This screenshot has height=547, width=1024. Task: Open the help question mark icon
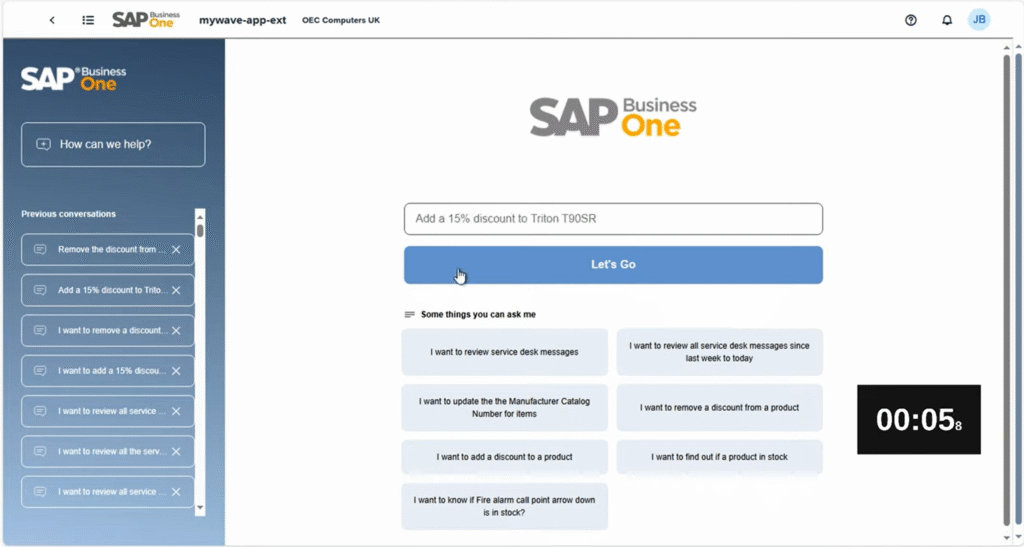(x=911, y=20)
